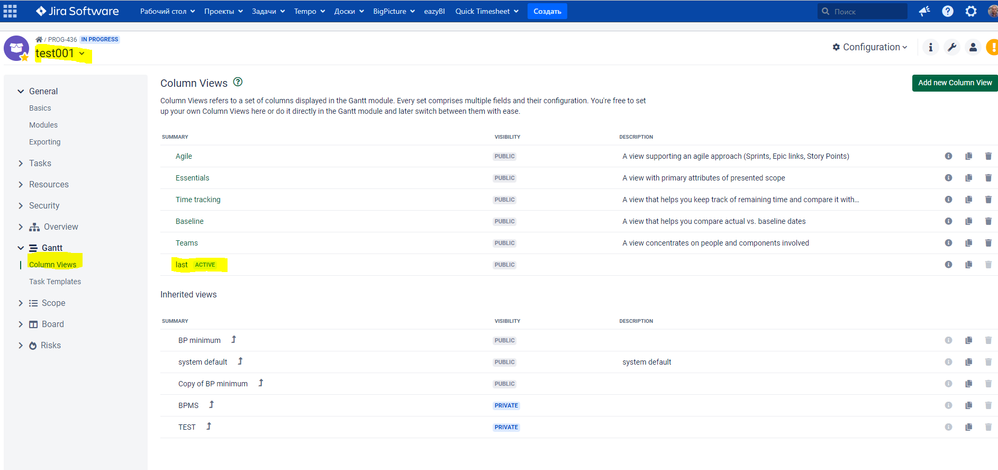This screenshot has width=998, height=470.
Task: Copy the inherited system default view
Action: click(969, 362)
